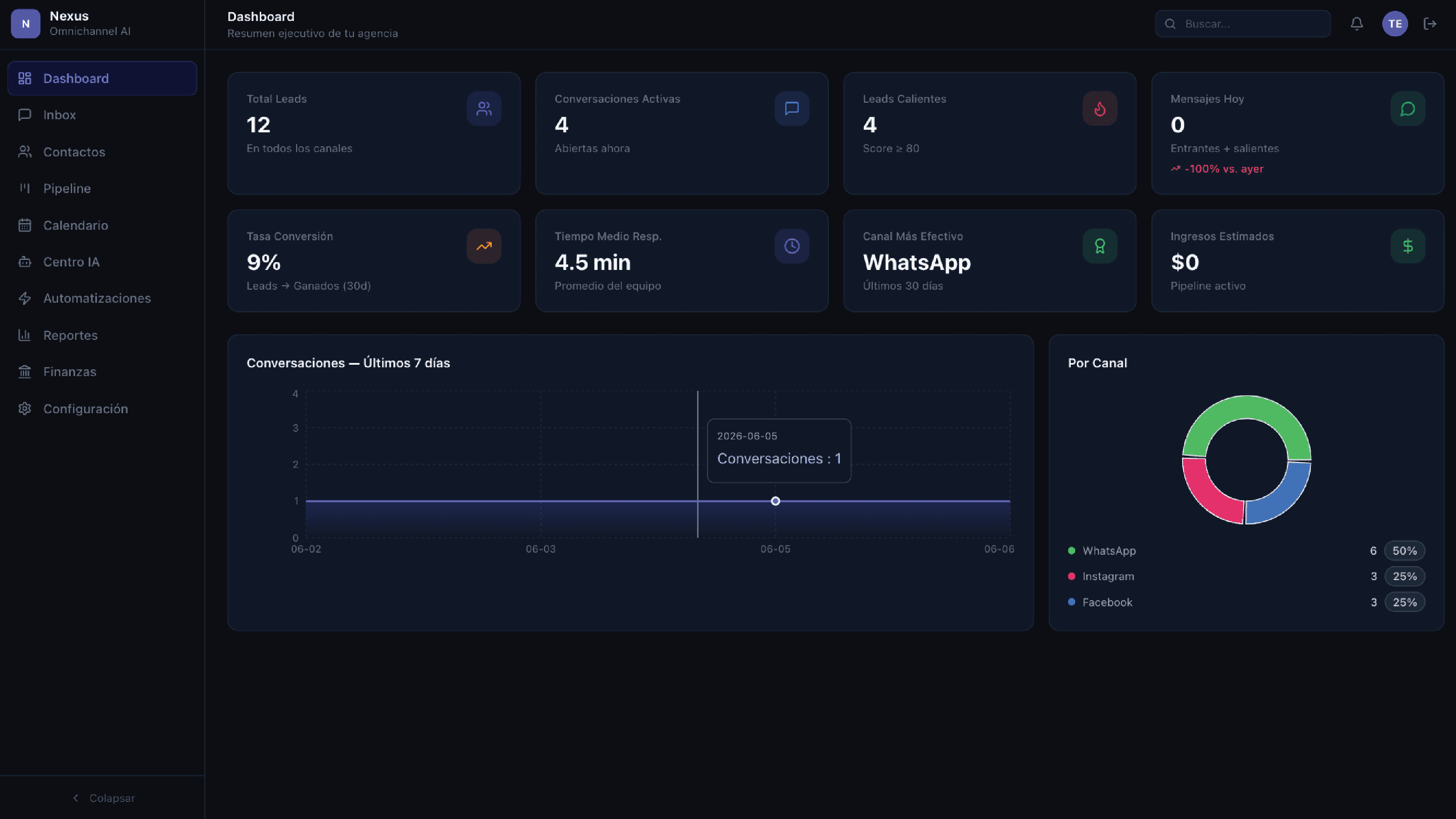Image resolution: width=1456 pixels, height=819 pixels.
Task: Click the 06-03 axis date label
Action: [541, 549]
